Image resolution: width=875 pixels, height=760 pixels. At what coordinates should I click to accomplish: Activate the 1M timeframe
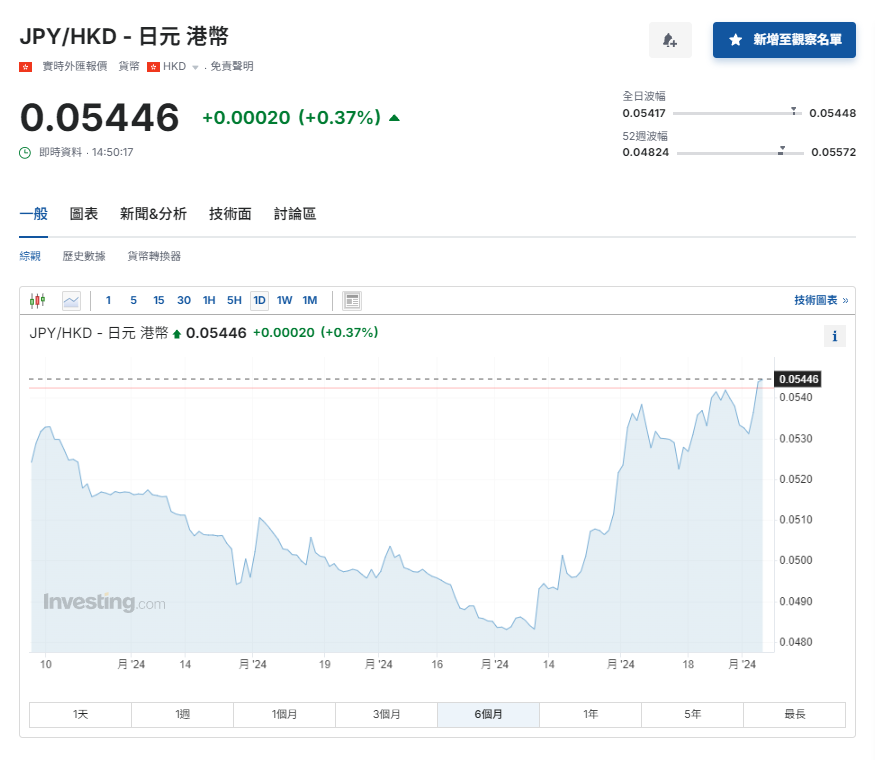point(309,300)
